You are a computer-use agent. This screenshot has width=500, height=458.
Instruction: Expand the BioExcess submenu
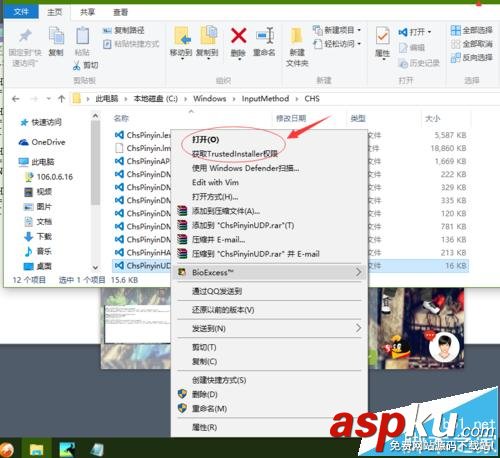click(269, 272)
